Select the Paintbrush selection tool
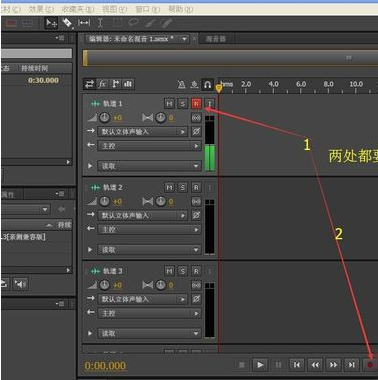Image resolution: width=378 pixels, height=380 pixels. pyautogui.click(x=150, y=23)
